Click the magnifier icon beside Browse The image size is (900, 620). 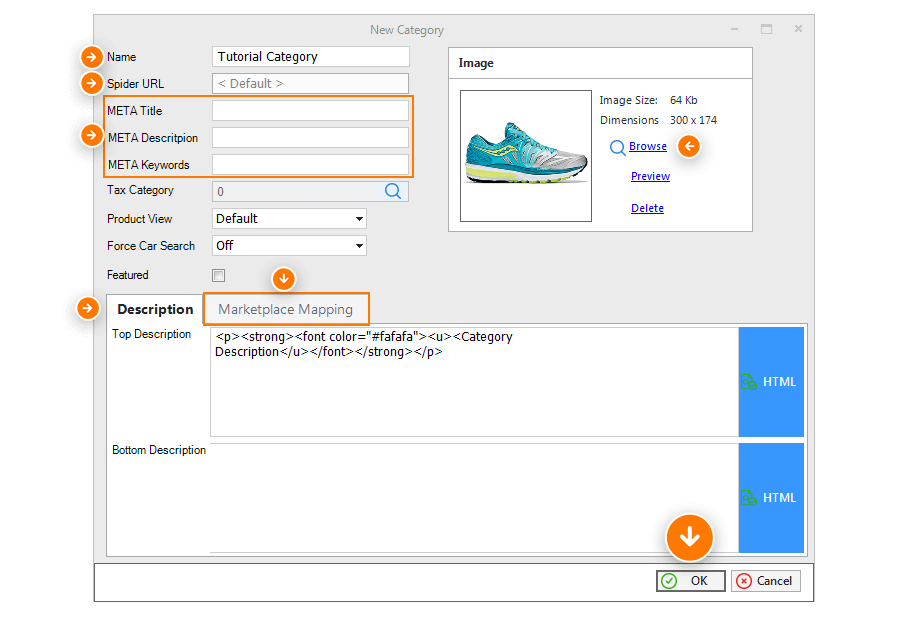(x=617, y=148)
